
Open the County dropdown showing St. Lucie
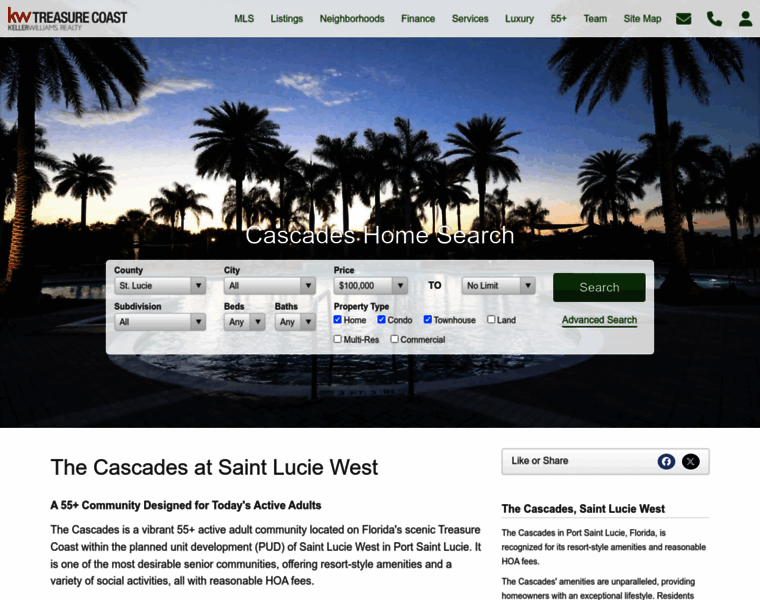click(160, 285)
